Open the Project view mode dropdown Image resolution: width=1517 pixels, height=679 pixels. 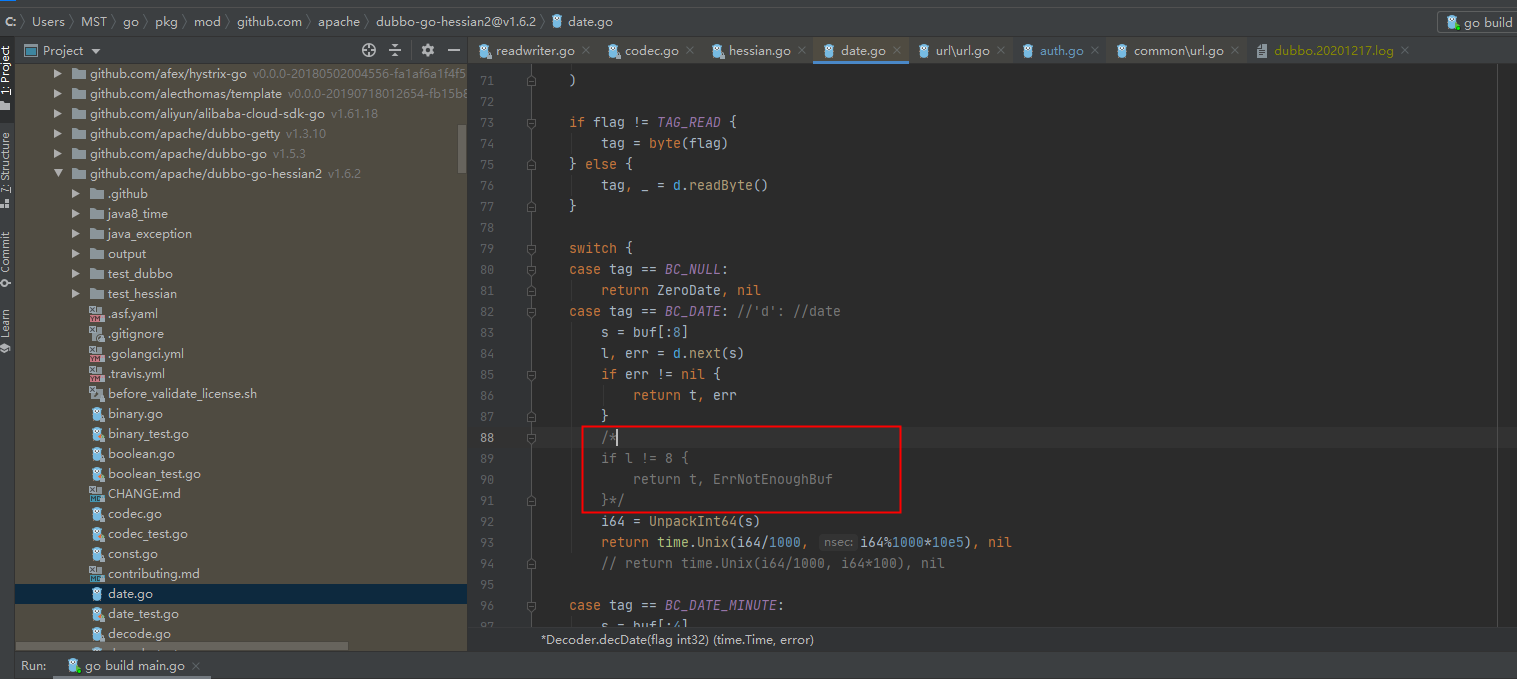point(96,49)
